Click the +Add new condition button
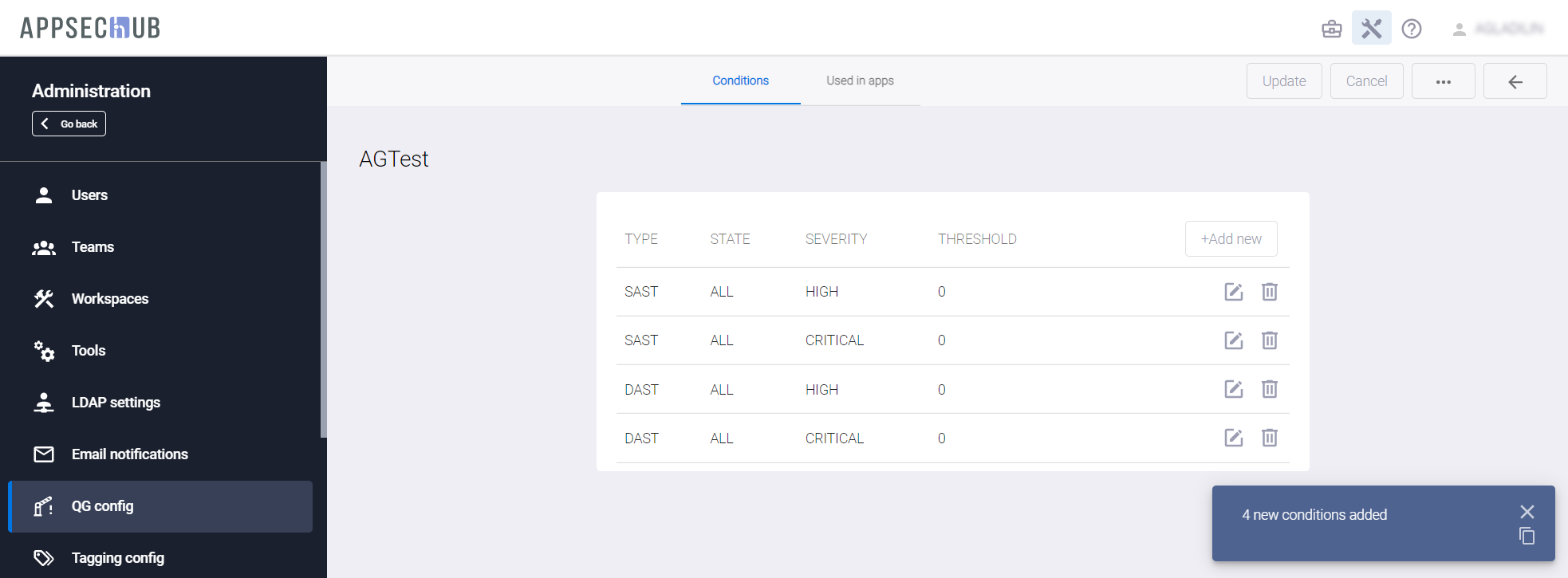Viewport: 1568px width, 578px height. tap(1231, 239)
